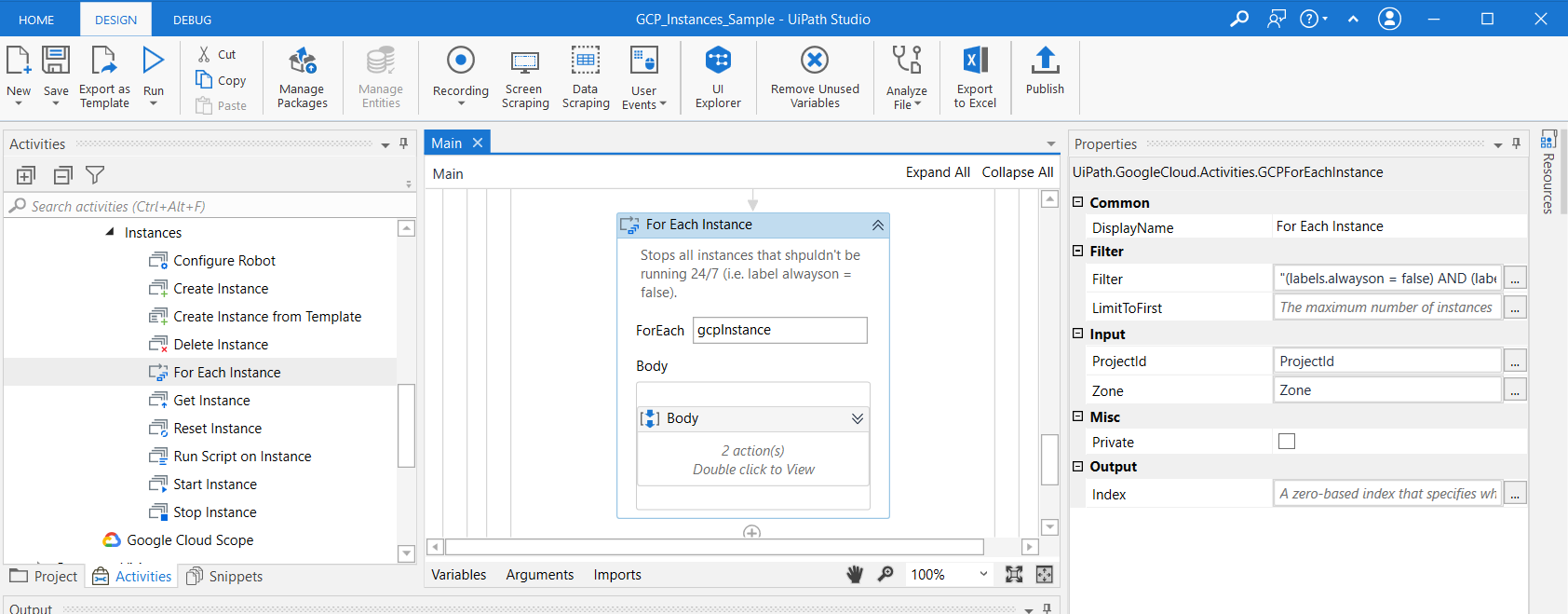Image resolution: width=1568 pixels, height=614 pixels.
Task: Switch to the DEBUG ribbon tab
Action: click(192, 20)
